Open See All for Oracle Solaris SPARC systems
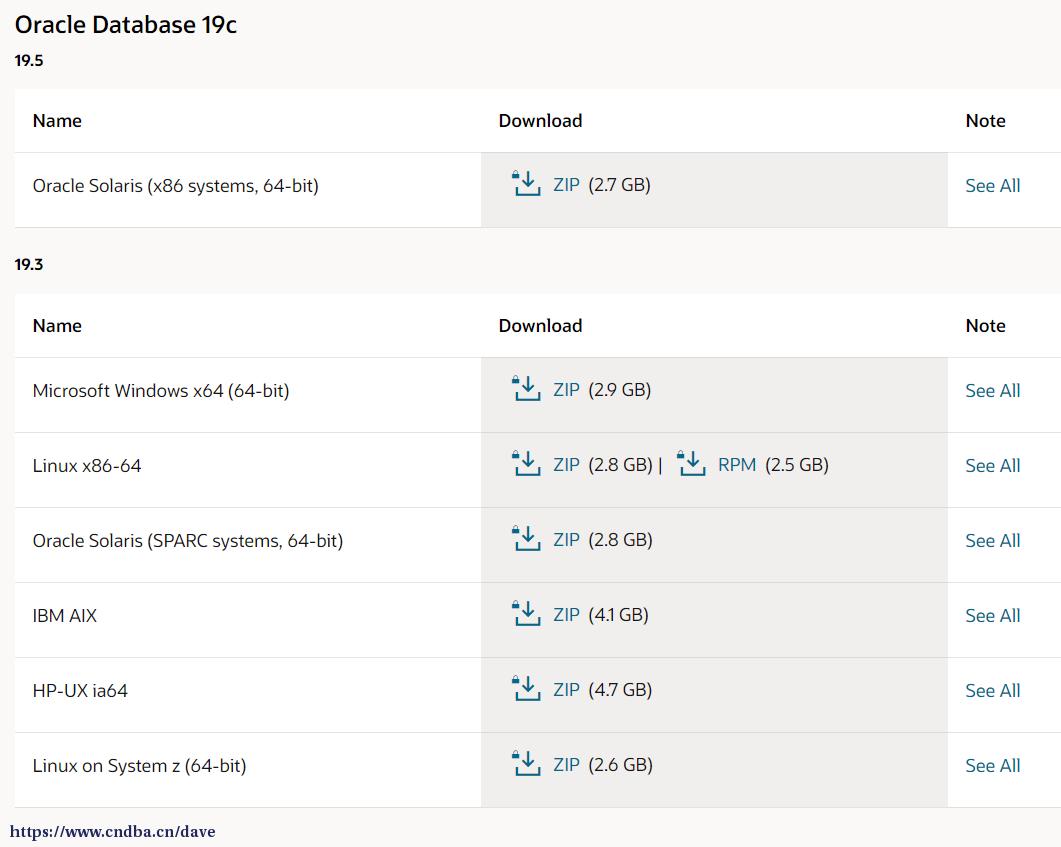1061x847 pixels. (993, 541)
